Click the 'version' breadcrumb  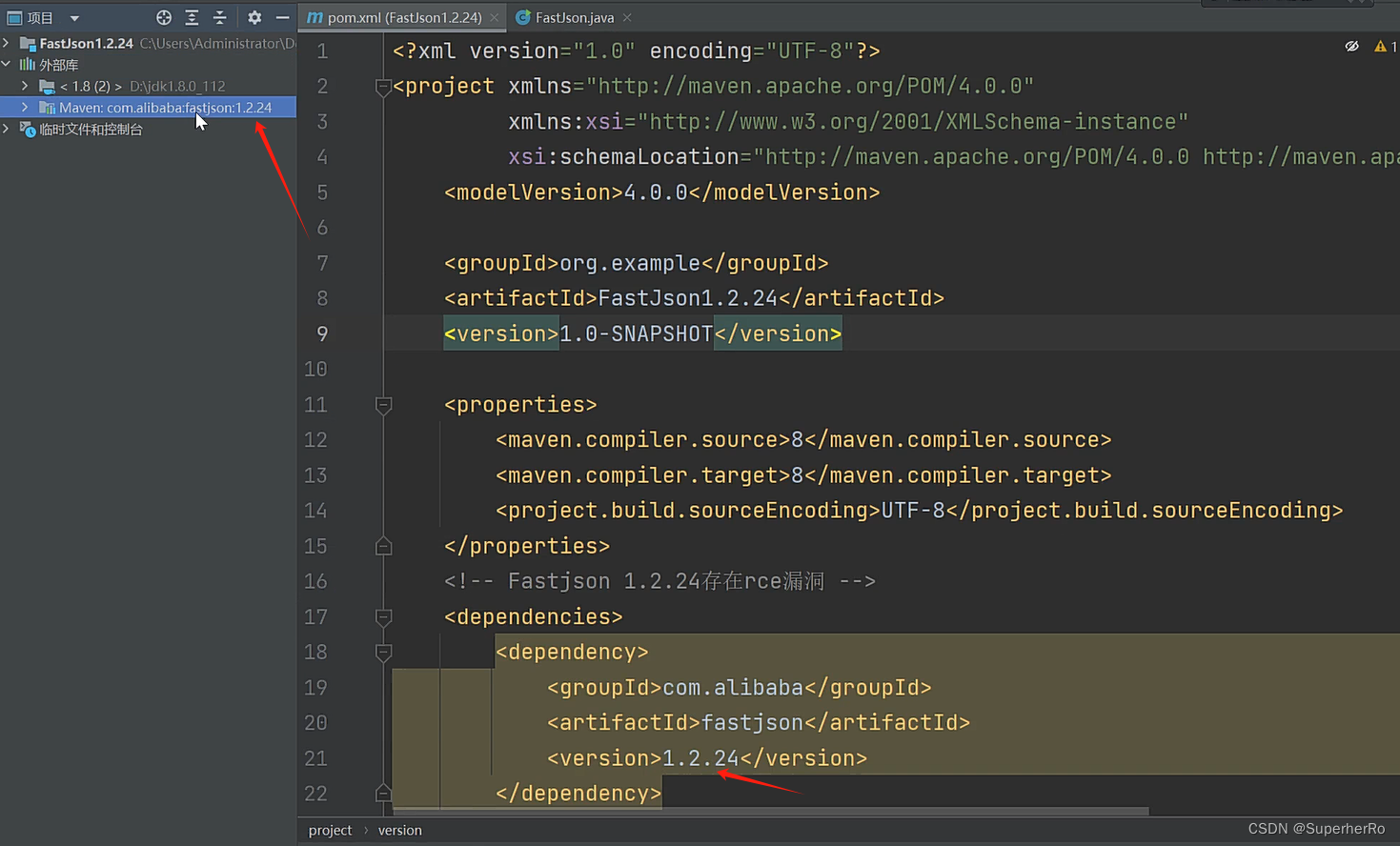click(x=399, y=831)
